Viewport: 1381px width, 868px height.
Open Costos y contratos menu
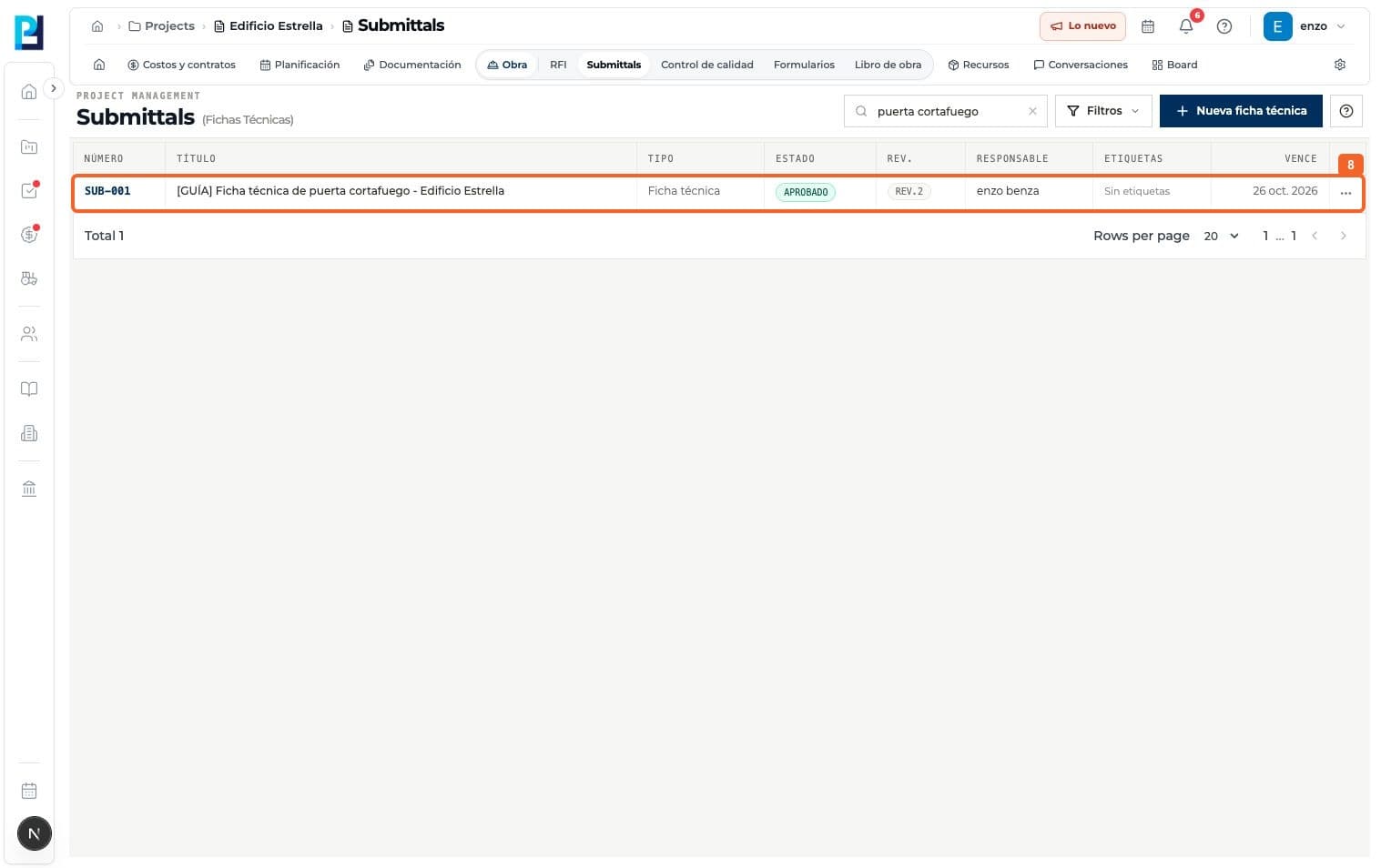[181, 65]
